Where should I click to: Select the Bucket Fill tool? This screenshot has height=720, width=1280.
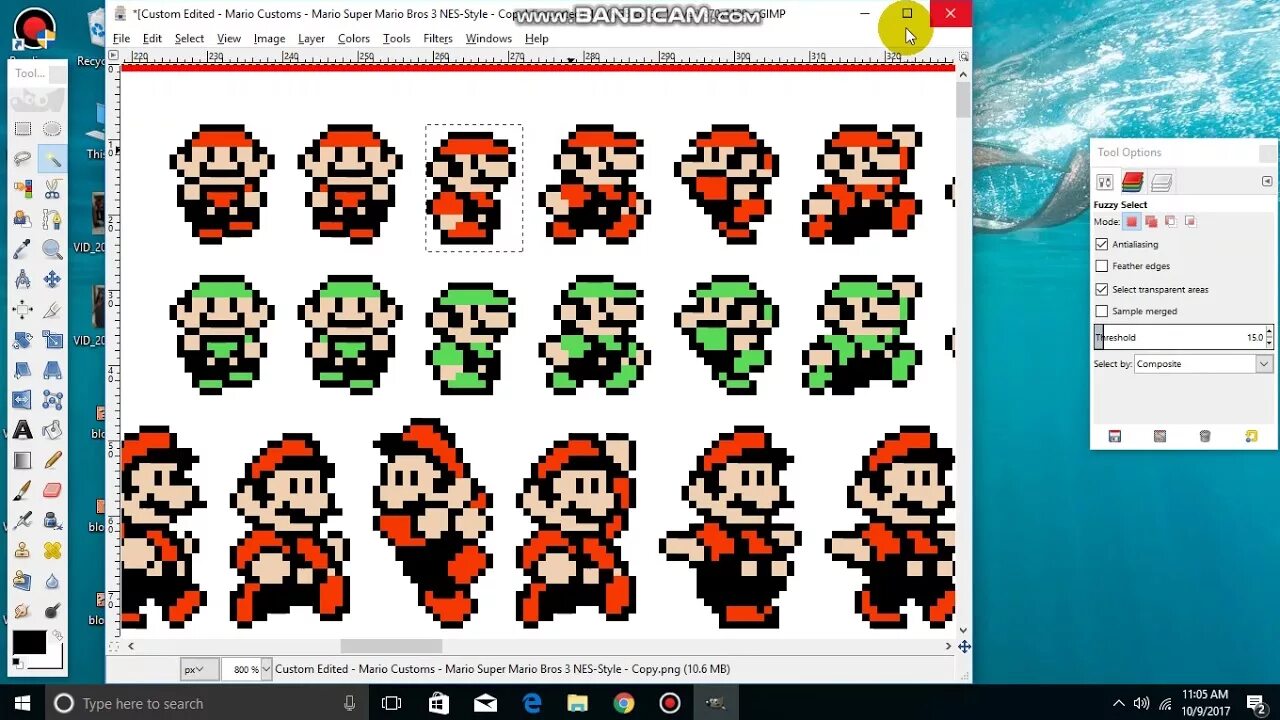[x=52, y=430]
